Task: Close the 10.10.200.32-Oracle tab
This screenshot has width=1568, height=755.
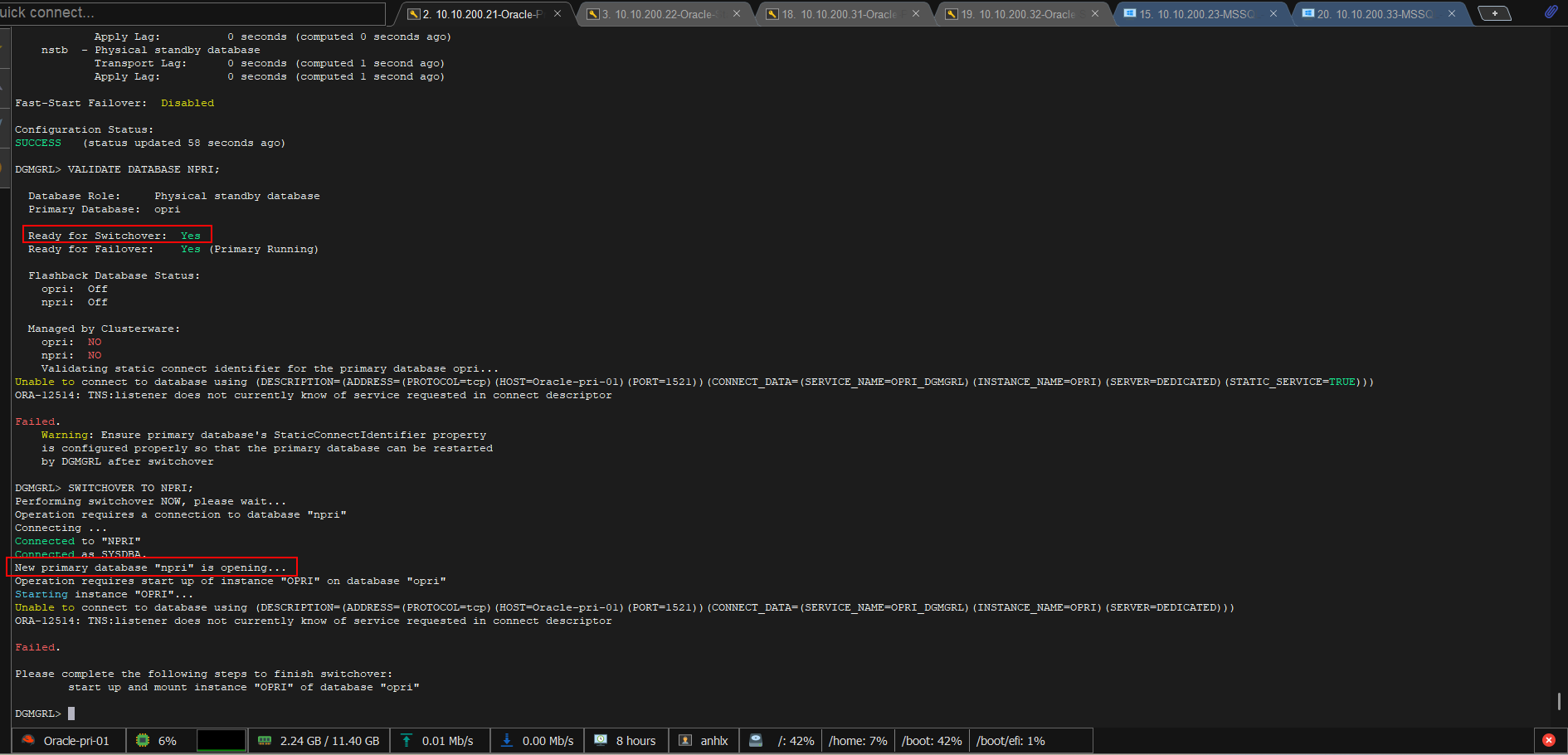Action: 1095,13
